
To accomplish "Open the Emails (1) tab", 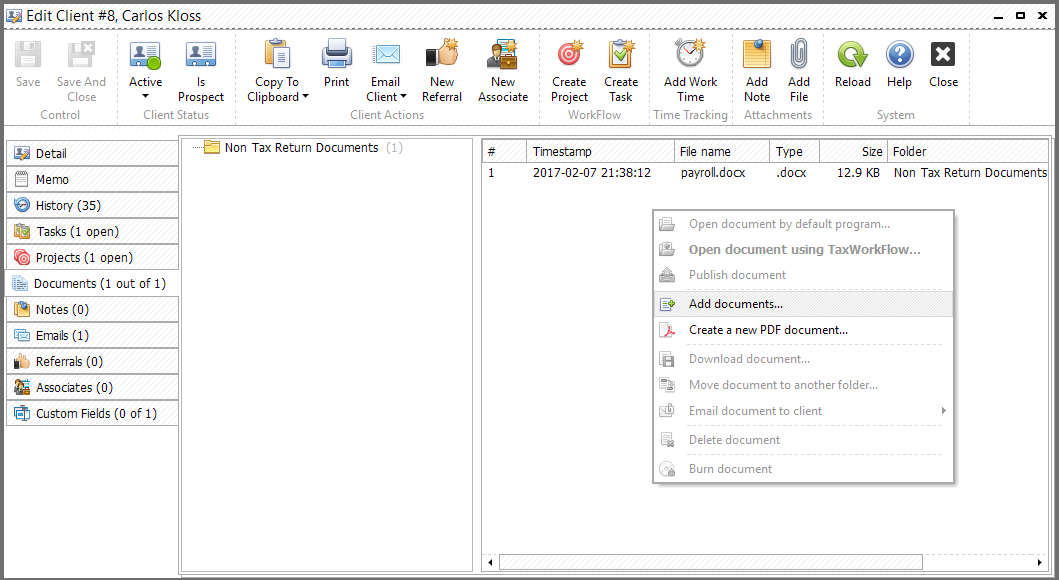I will pos(93,336).
